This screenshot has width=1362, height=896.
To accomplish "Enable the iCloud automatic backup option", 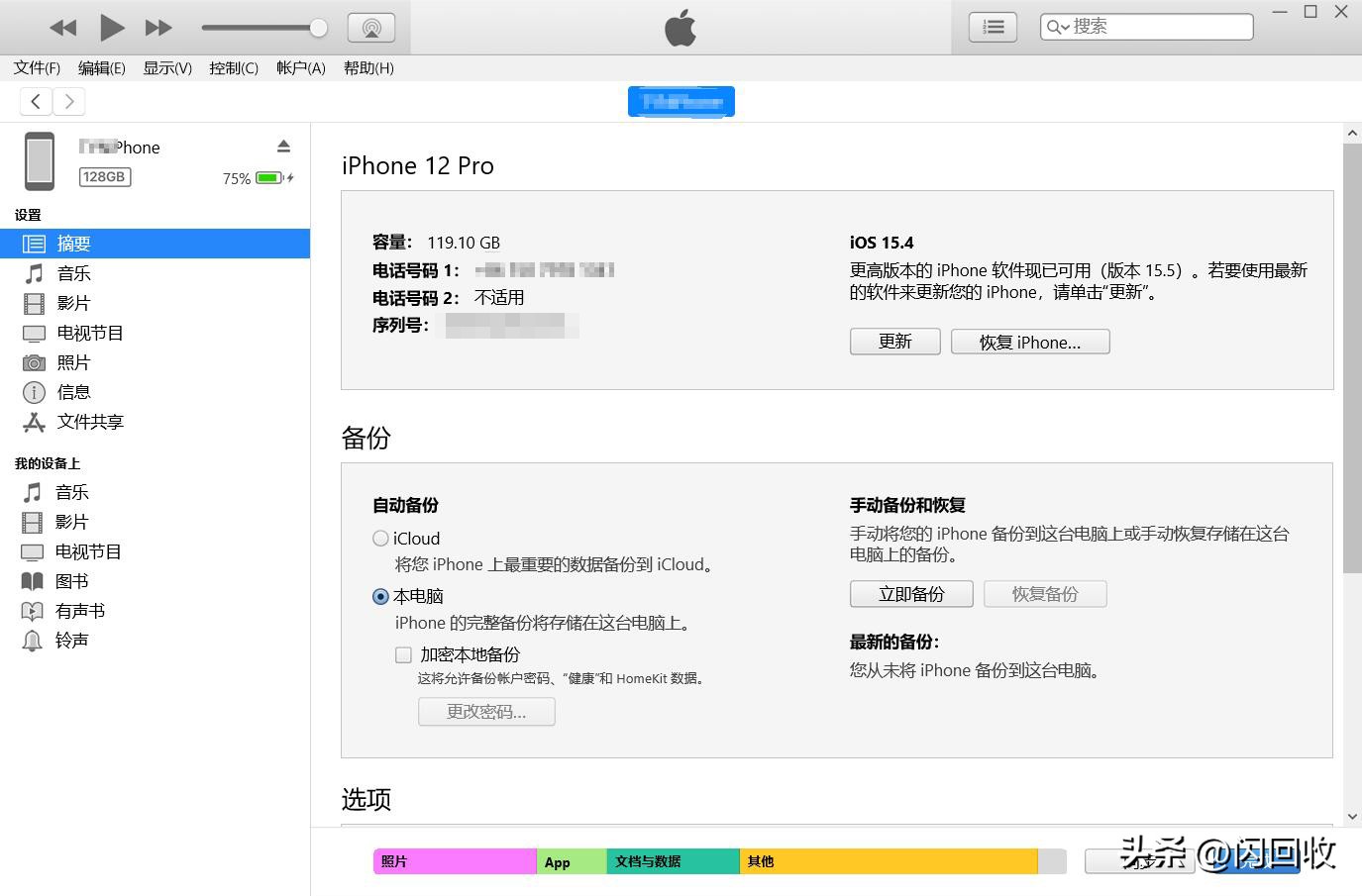I will pyautogui.click(x=380, y=538).
